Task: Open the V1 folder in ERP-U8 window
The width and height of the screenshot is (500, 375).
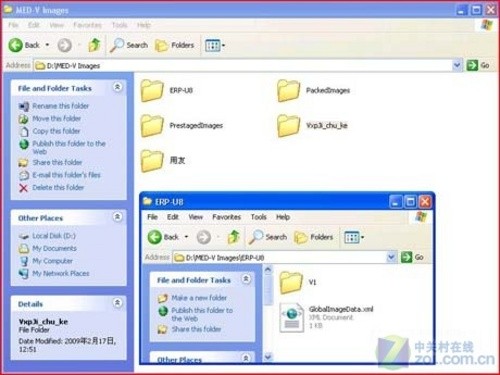Action: coord(298,282)
